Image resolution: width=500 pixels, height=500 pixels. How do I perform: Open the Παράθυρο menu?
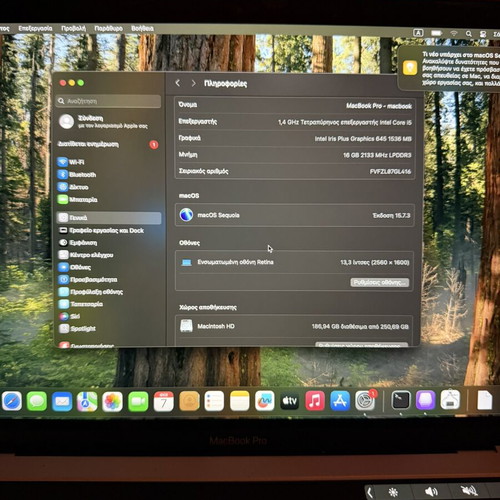[x=108, y=28]
